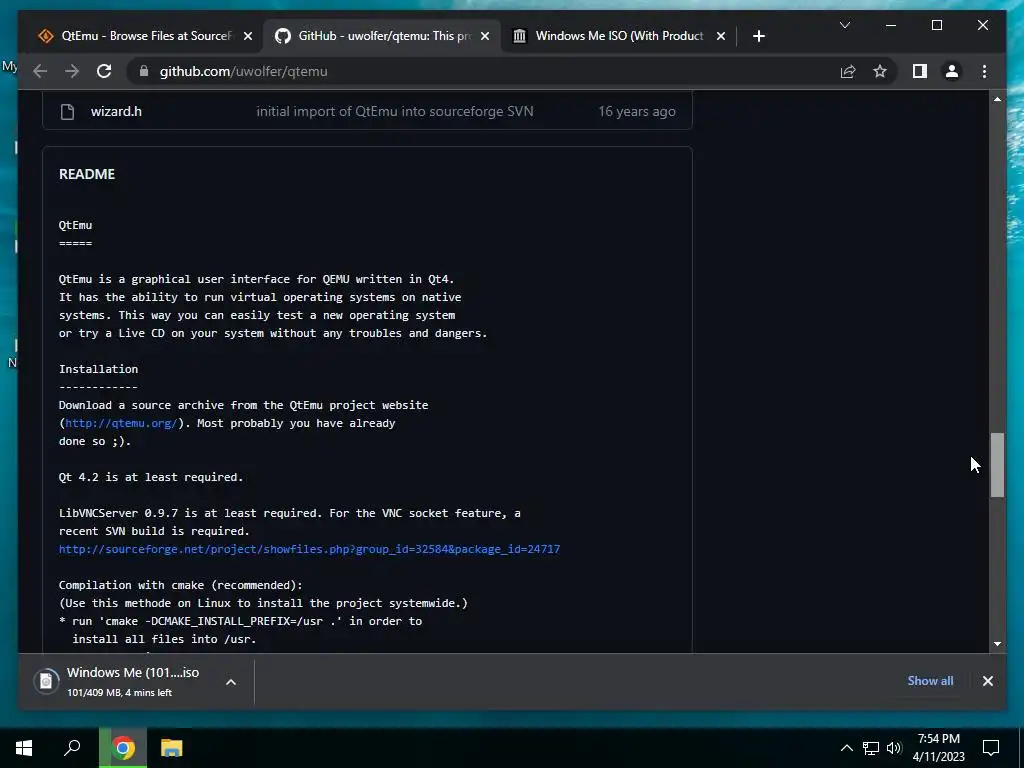
Task: Bookmark this page with the star icon
Action: pyautogui.click(x=880, y=71)
